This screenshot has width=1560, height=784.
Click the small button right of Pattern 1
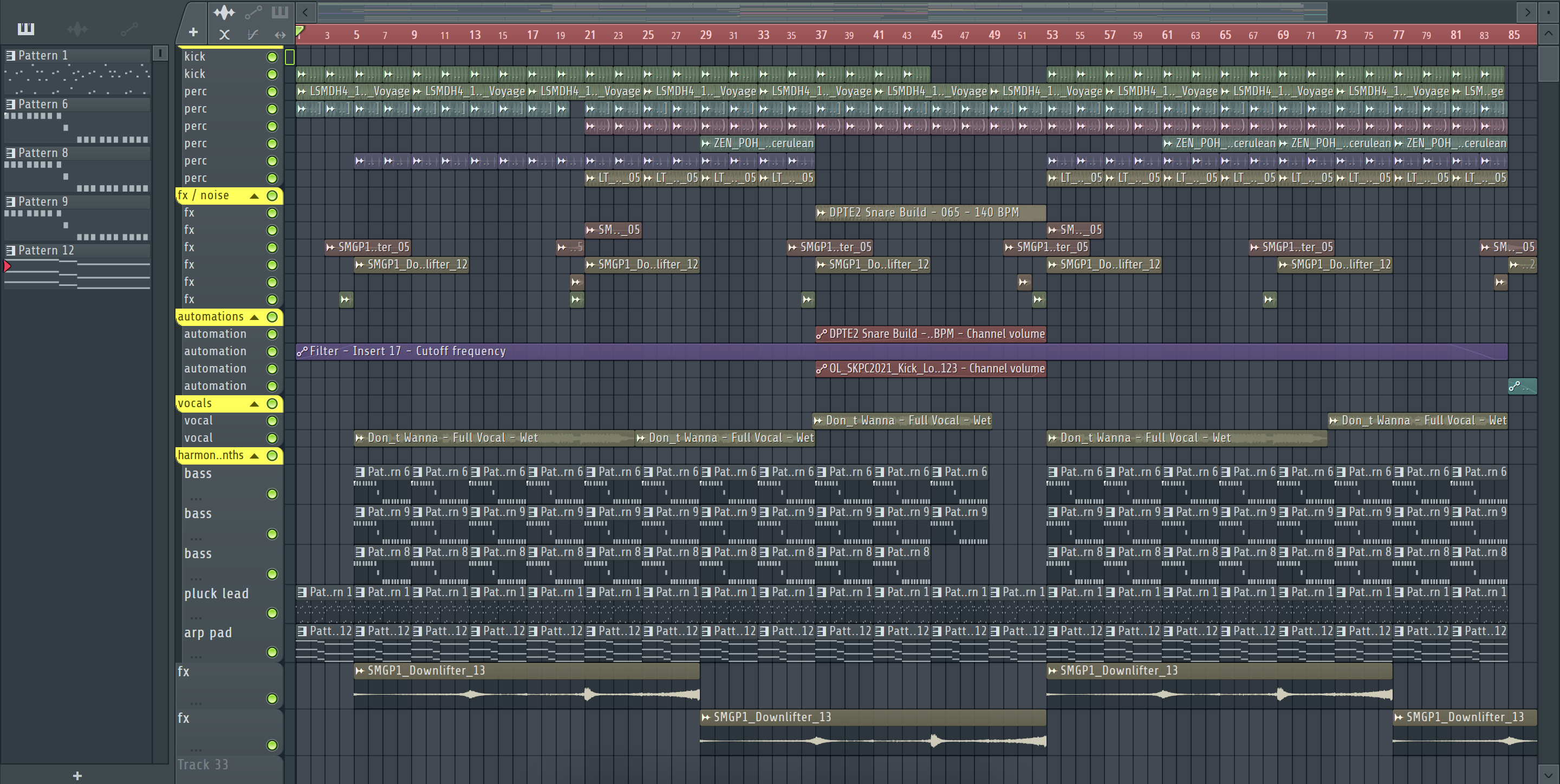tap(160, 54)
